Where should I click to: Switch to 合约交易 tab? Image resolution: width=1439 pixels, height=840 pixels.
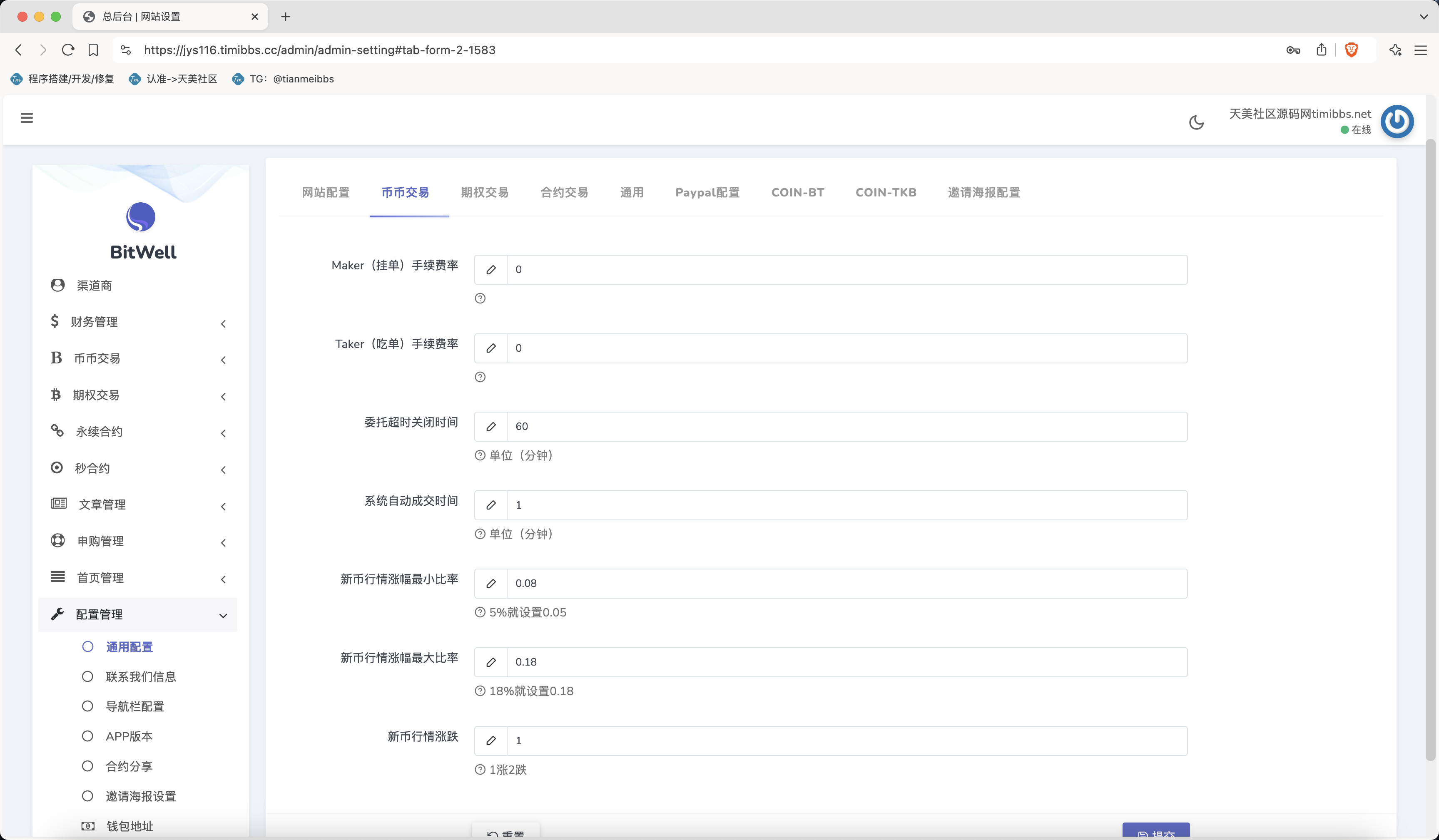(564, 193)
